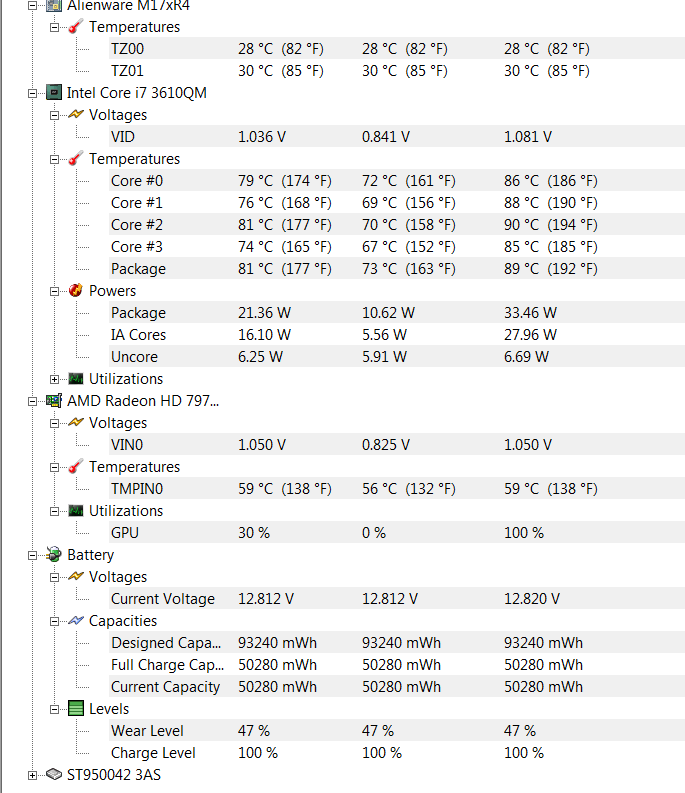Select the Wear Level row

click(147, 731)
